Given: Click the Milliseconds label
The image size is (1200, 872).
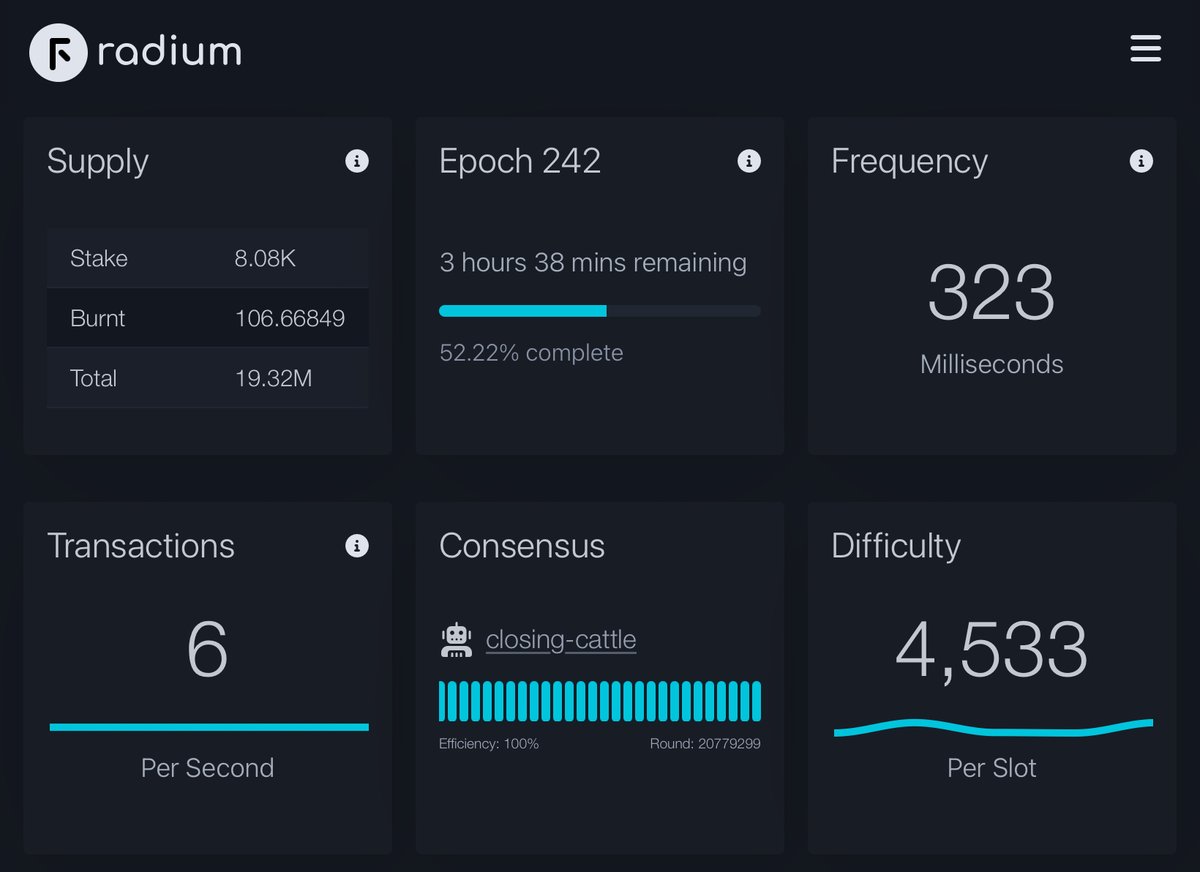Looking at the screenshot, I should click(992, 364).
